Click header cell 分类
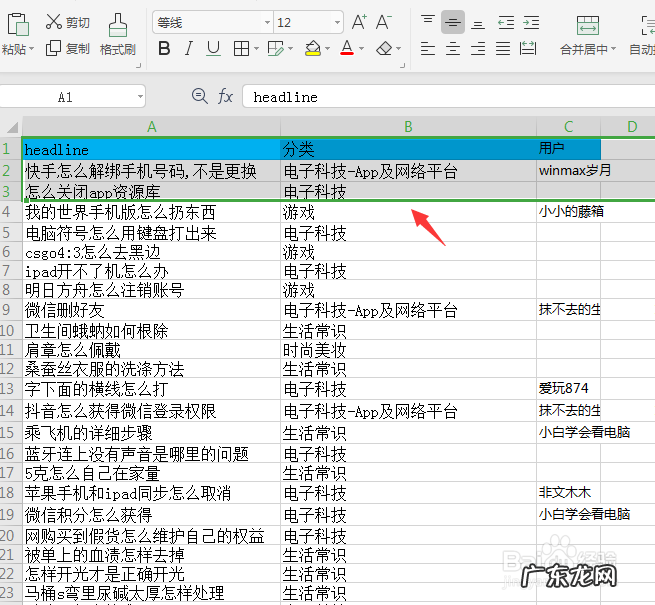Screen dimensions: 655x605 (x=408, y=149)
